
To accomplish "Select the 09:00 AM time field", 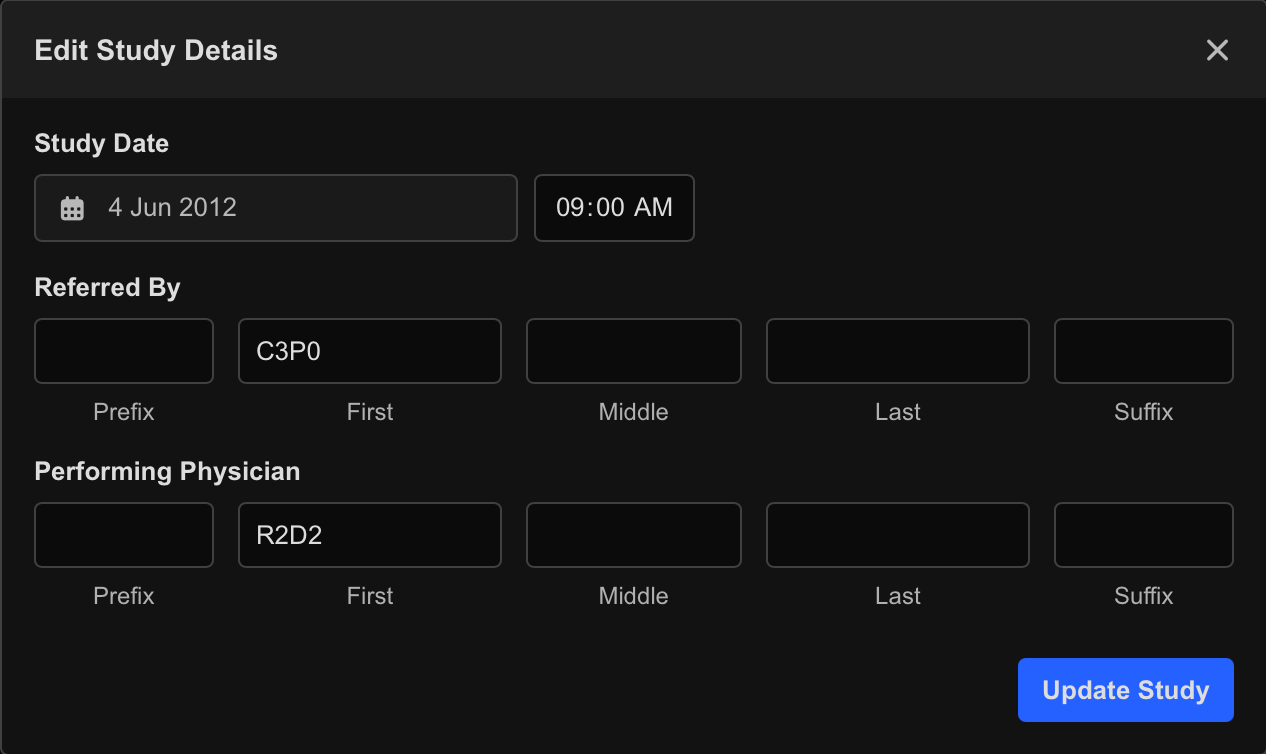I will (x=614, y=208).
